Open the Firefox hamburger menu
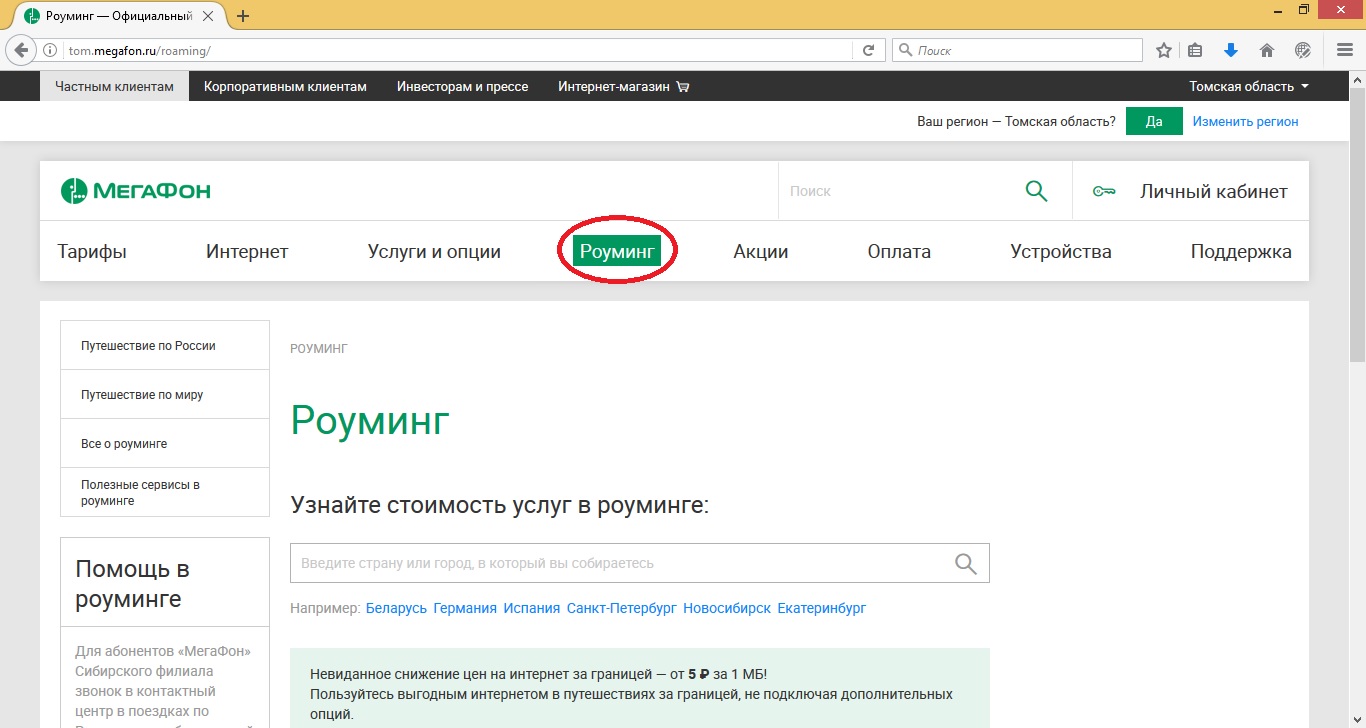The height and width of the screenshot is (728, 1366). pos(1343,49)
